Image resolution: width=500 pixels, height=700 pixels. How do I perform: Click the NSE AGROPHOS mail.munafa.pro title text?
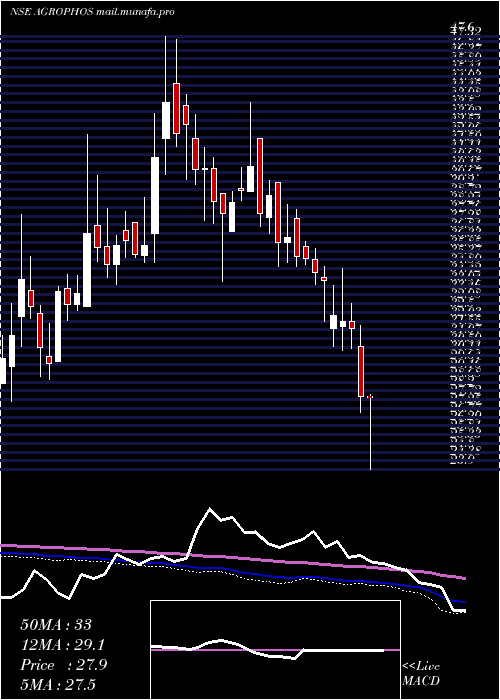pyautogui.click(x=92, y=12)
